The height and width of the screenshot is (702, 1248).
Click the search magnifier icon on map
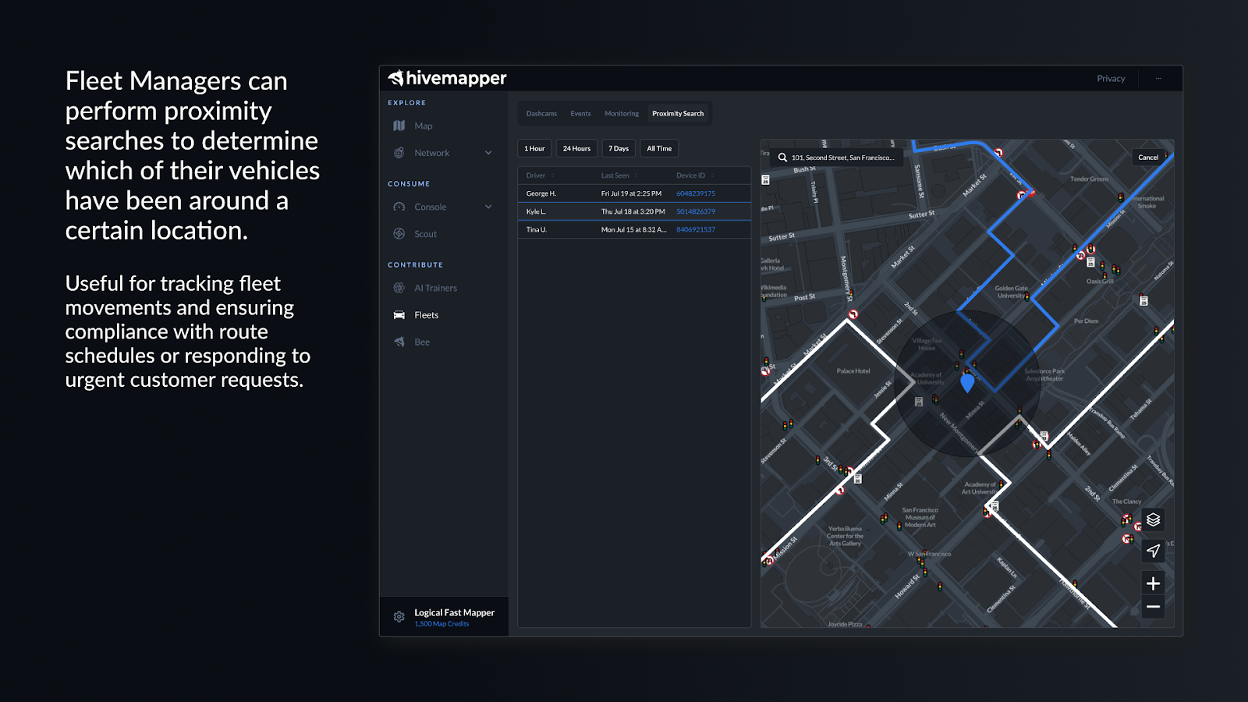pos(781,157)
